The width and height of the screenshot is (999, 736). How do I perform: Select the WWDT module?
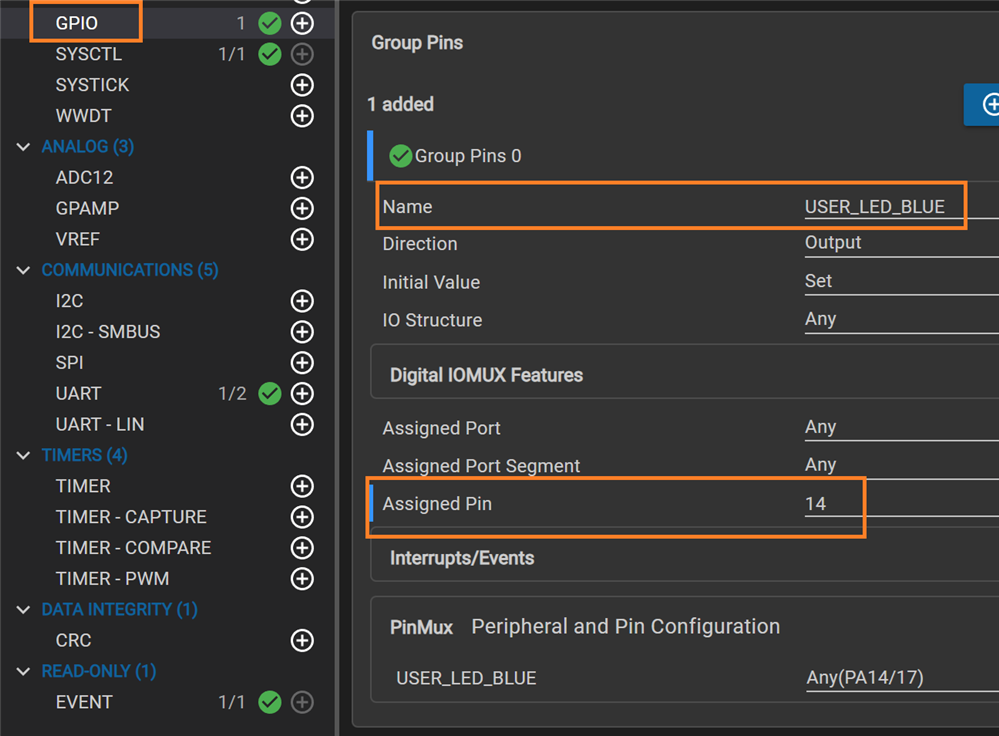[x=83, y=116]
